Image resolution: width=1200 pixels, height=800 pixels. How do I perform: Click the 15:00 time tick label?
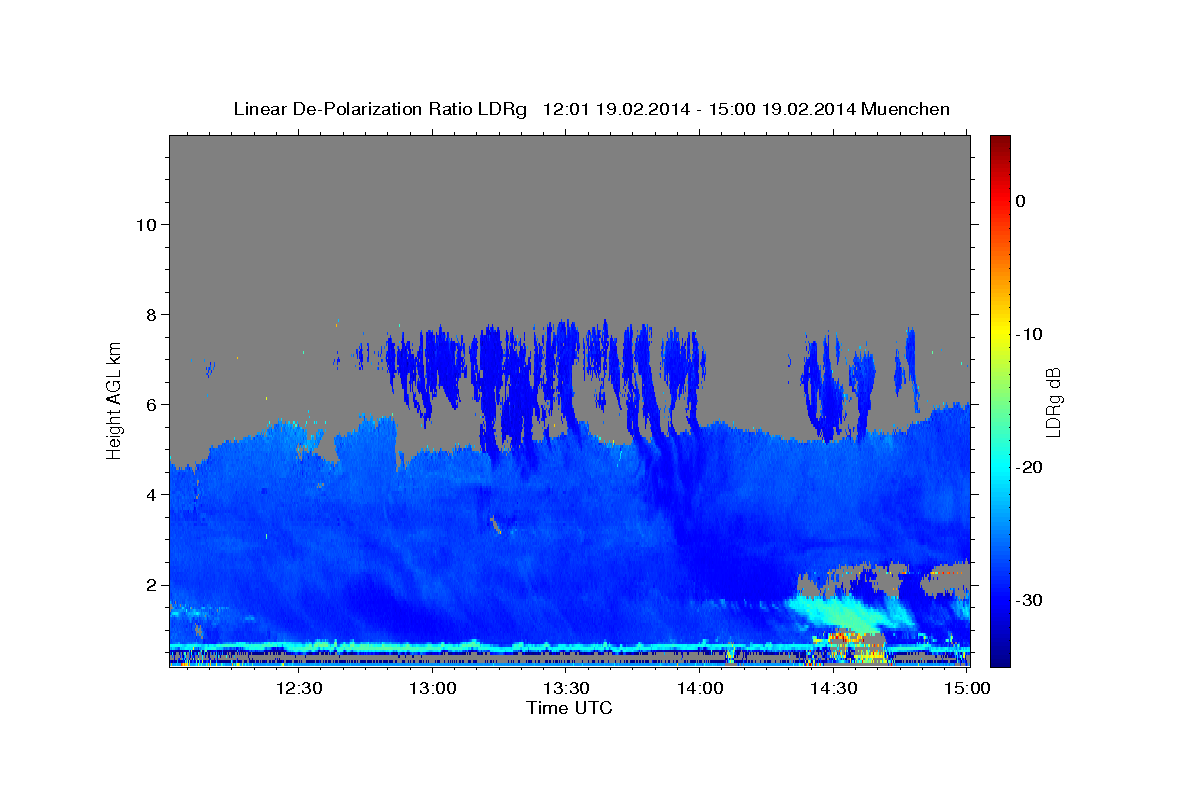967,688
